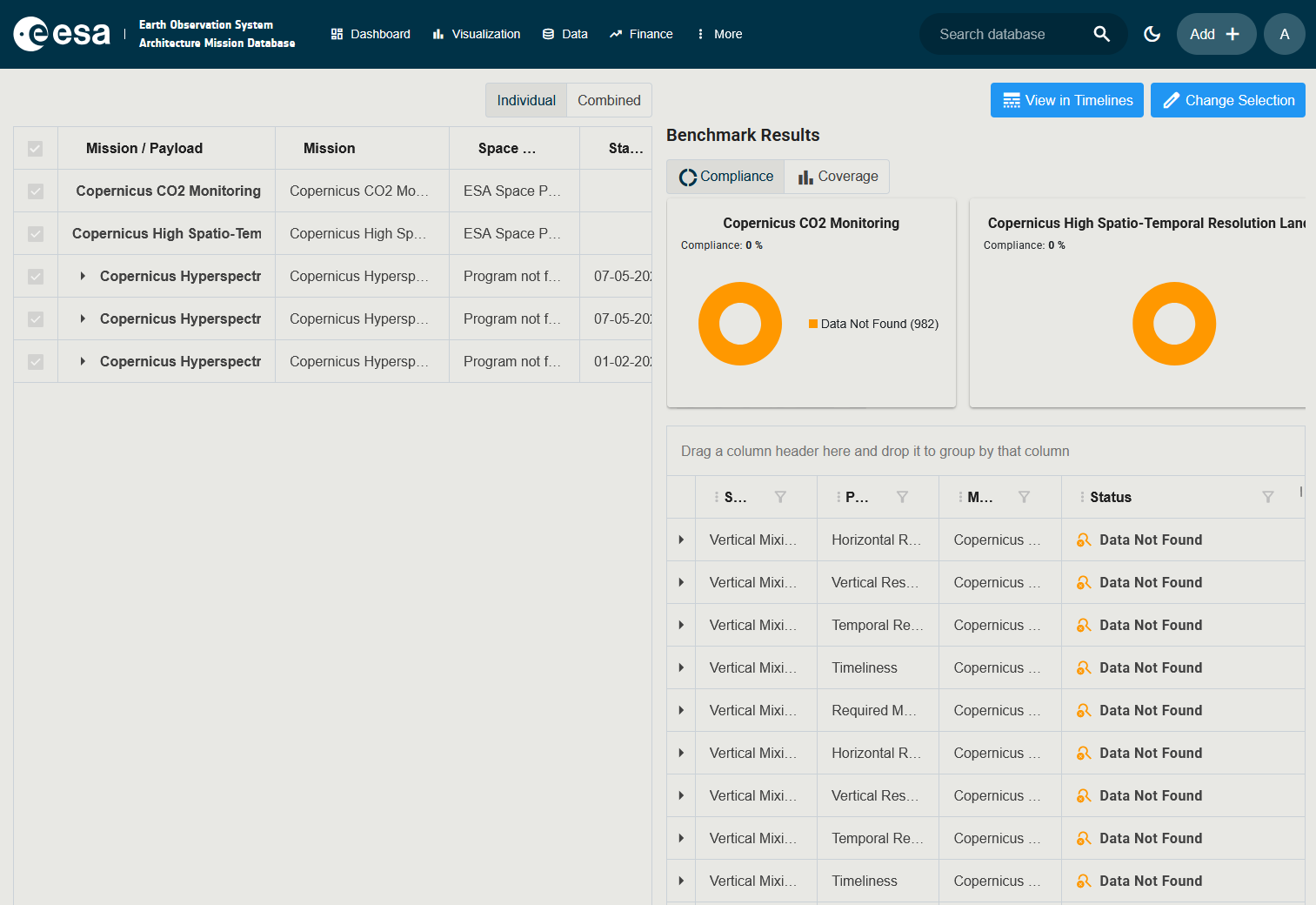The image size is (1316, 905).
Task: Select the Coverage tab
Action: pos(838,177)
